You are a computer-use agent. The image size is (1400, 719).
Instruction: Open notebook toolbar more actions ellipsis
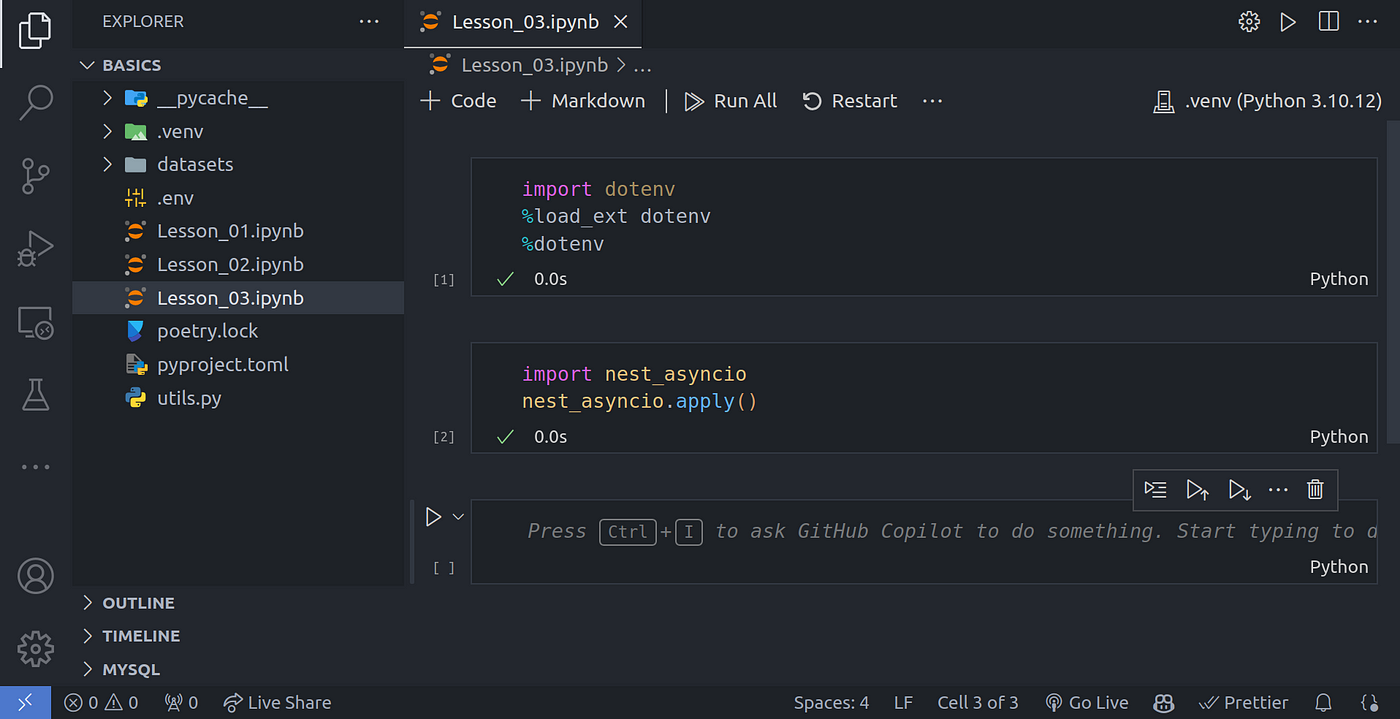[932, 101]
